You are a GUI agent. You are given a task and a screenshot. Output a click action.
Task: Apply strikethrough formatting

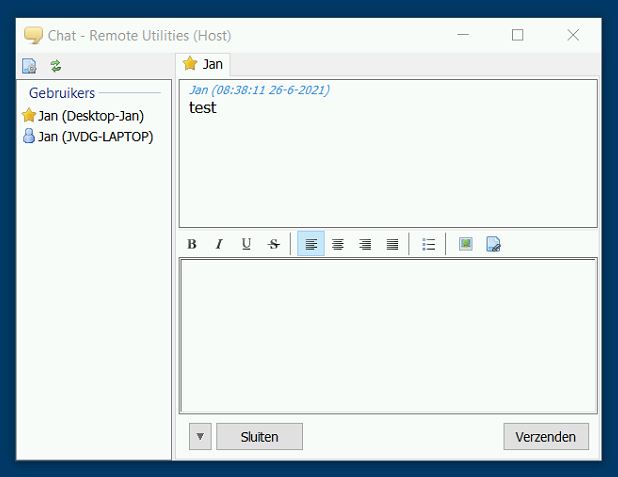274,244
